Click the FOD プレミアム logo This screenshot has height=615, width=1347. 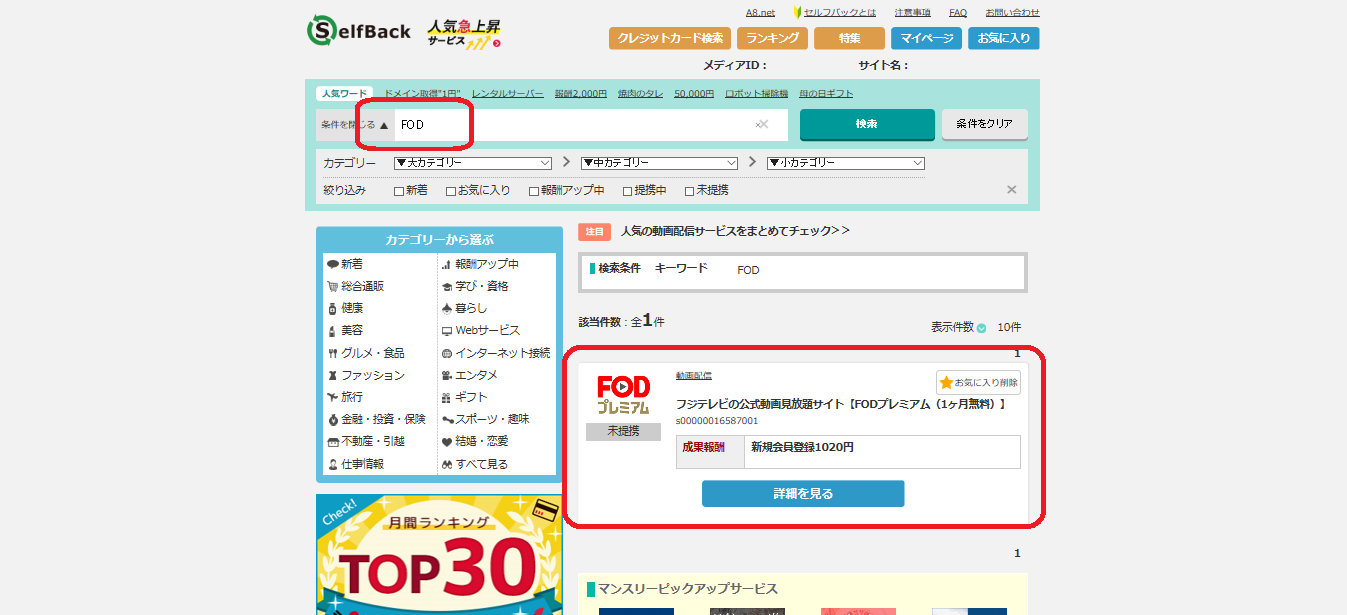[x=623, y=396]
